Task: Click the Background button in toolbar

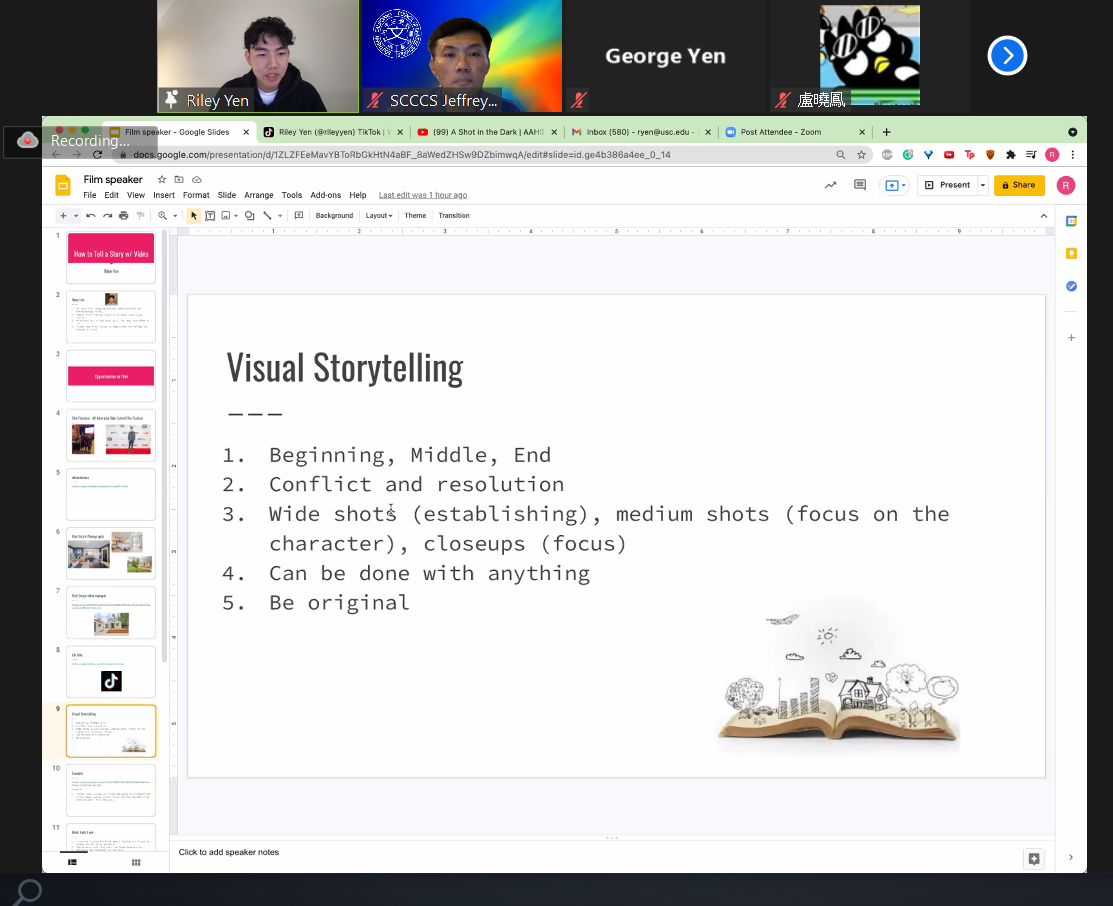Action: (x=334, y=216)
